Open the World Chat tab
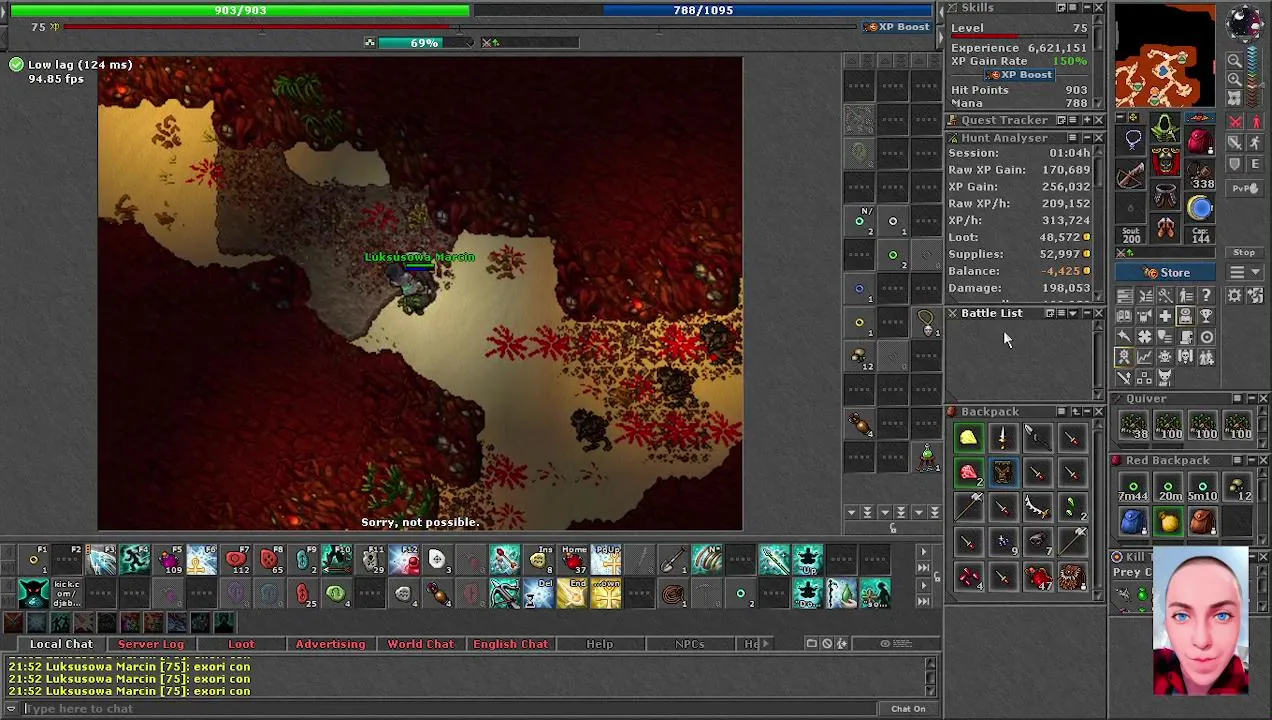Image resolution: width=1272 pixels, height=720 pixels. (420, 644)
